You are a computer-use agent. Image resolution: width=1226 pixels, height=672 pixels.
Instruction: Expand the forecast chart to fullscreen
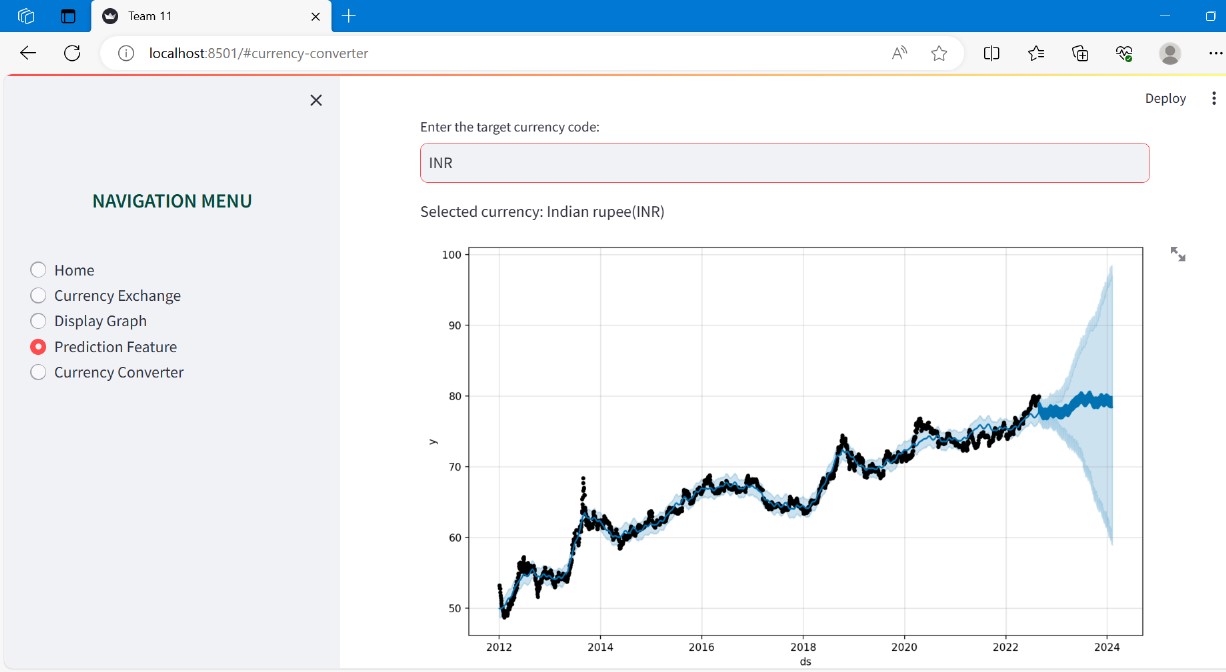click(x=1177, y=255)
